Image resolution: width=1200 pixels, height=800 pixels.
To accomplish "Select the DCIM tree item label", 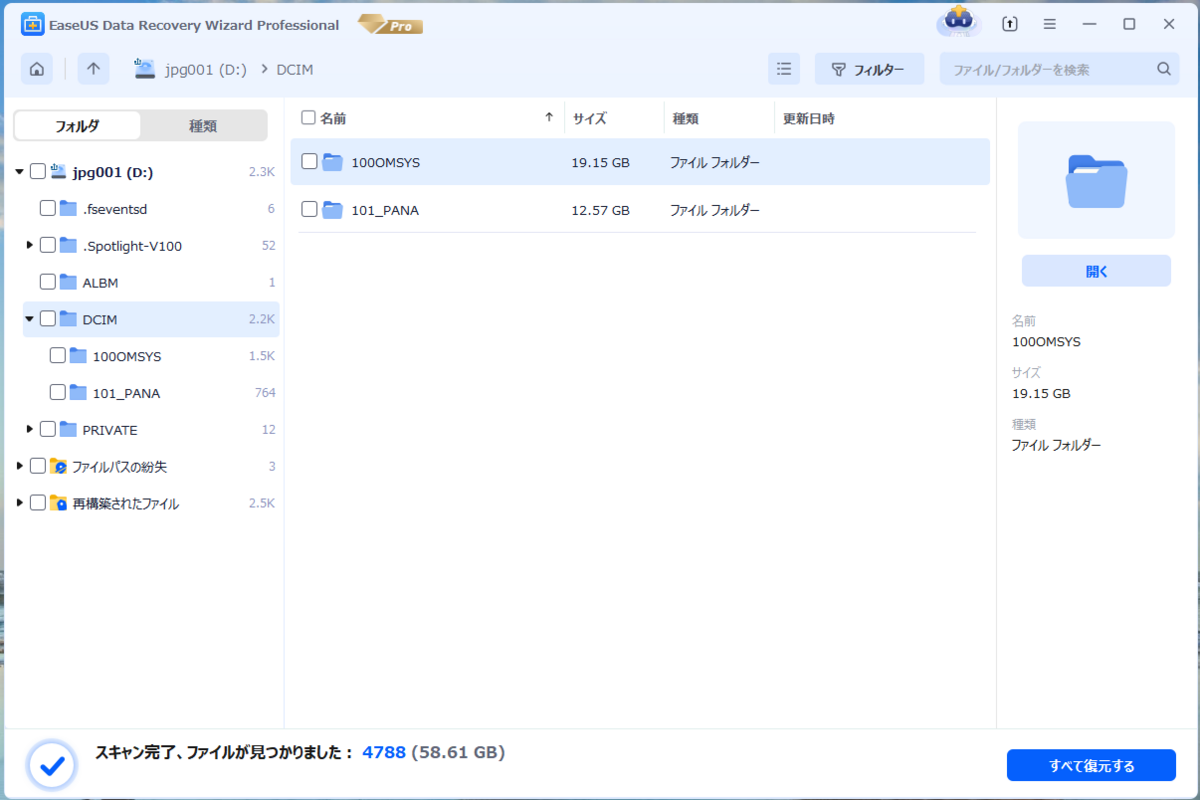I will pos(100,319).
